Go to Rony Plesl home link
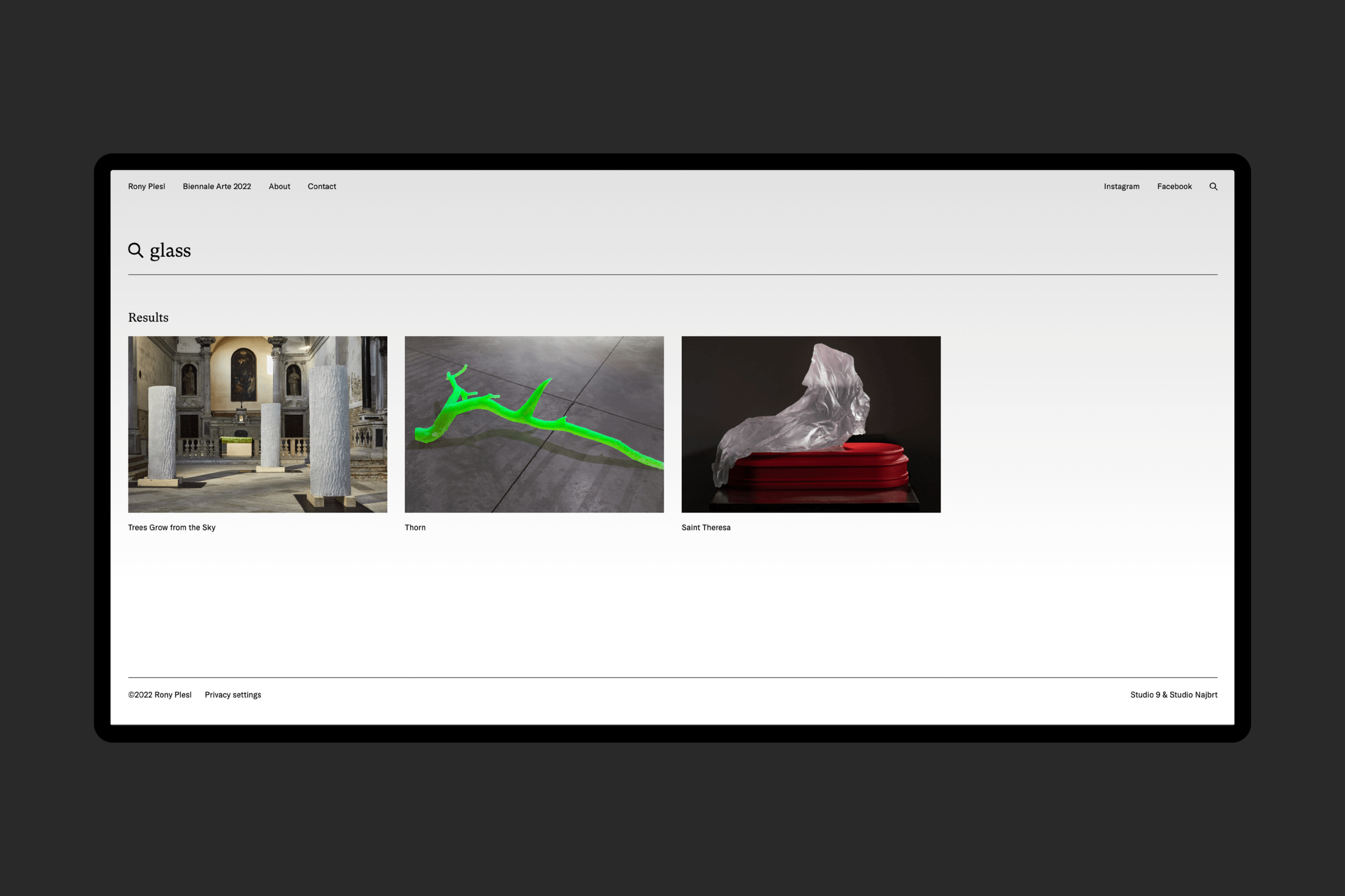Screen dimensions: 1345x896 146,186
